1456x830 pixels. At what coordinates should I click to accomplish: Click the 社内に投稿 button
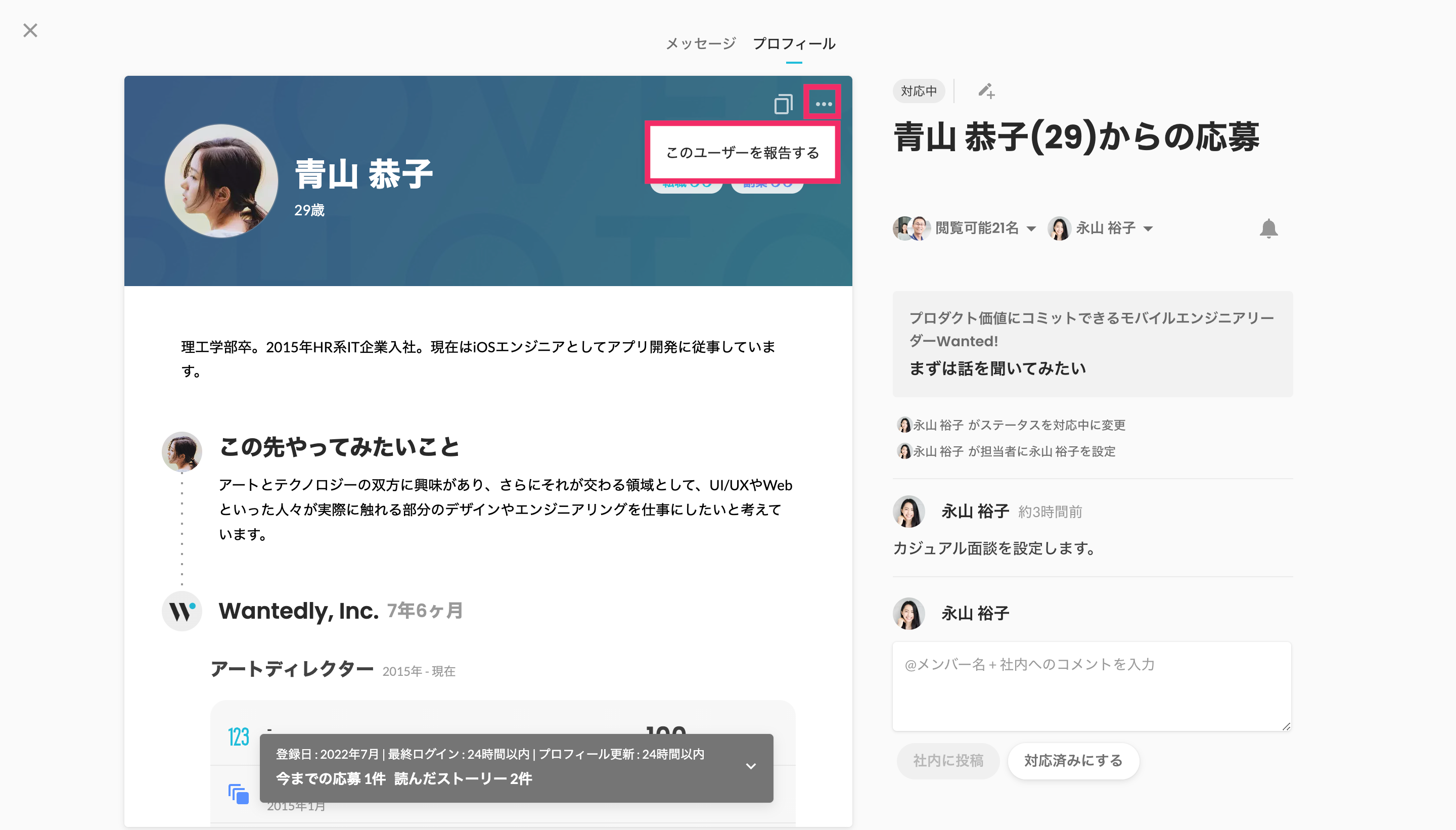coord(948,760)
